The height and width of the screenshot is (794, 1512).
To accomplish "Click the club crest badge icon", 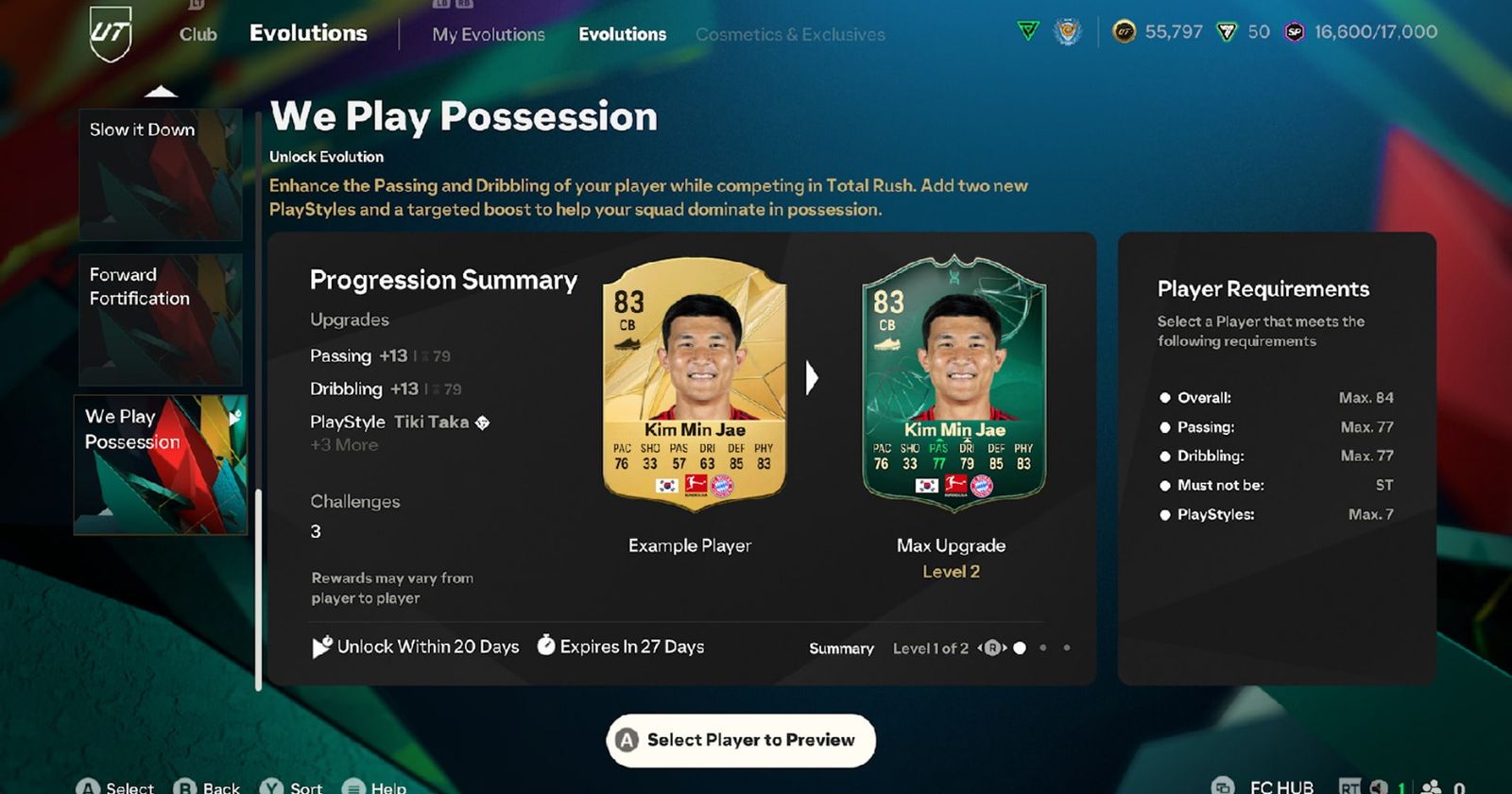I will (x=1068, y=32).
